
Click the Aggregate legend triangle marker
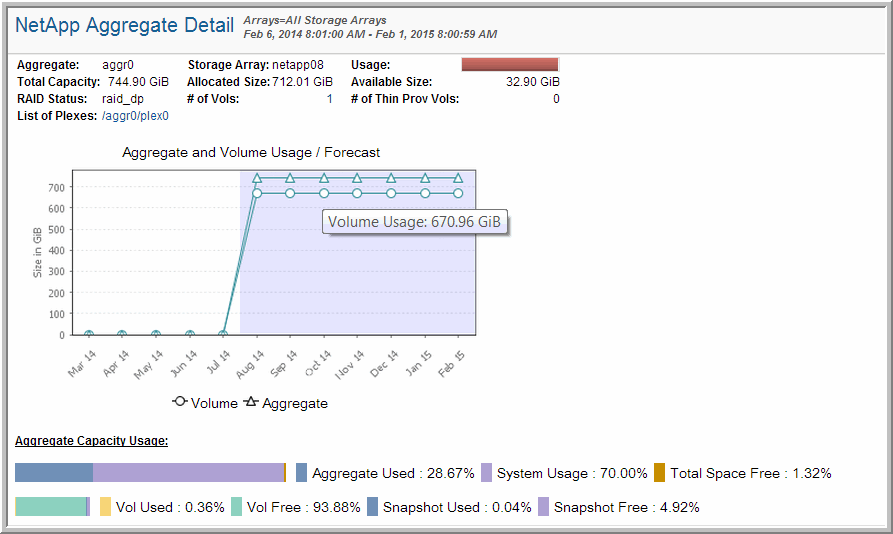click(x=252, y=403)
